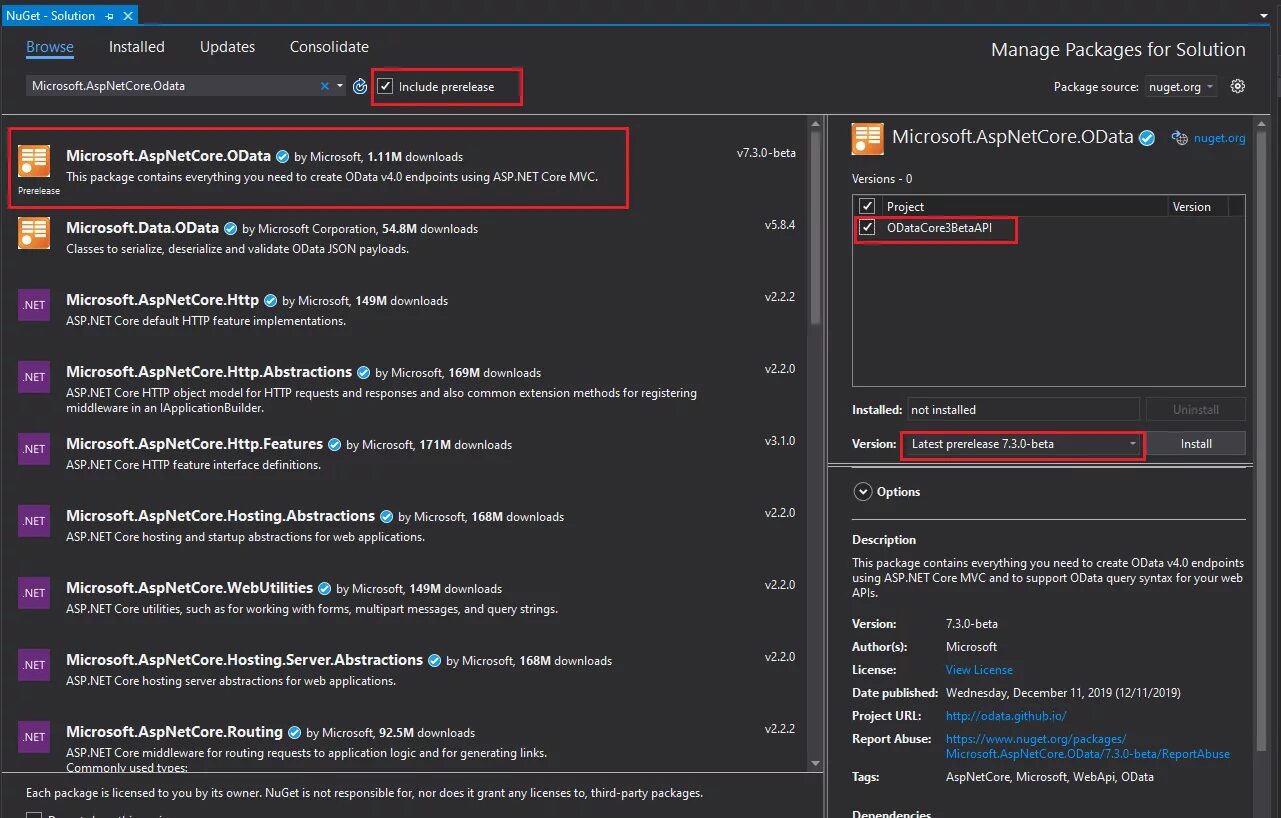Click verified badge next to Microsoft.AspNetCore.Http.Abstractions
Image resolution: width=1281 pixels, height=818 pixels.
pos(364,373)
